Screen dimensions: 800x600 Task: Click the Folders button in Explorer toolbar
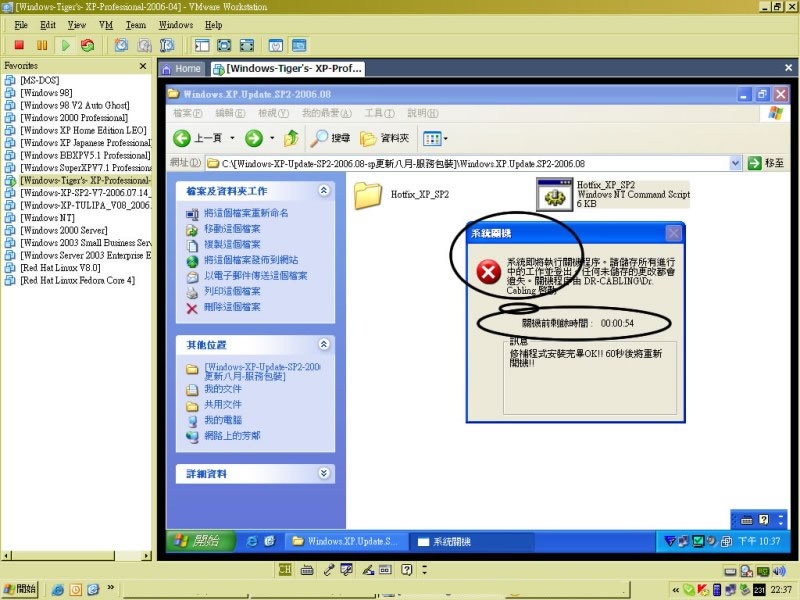point(385,138)
